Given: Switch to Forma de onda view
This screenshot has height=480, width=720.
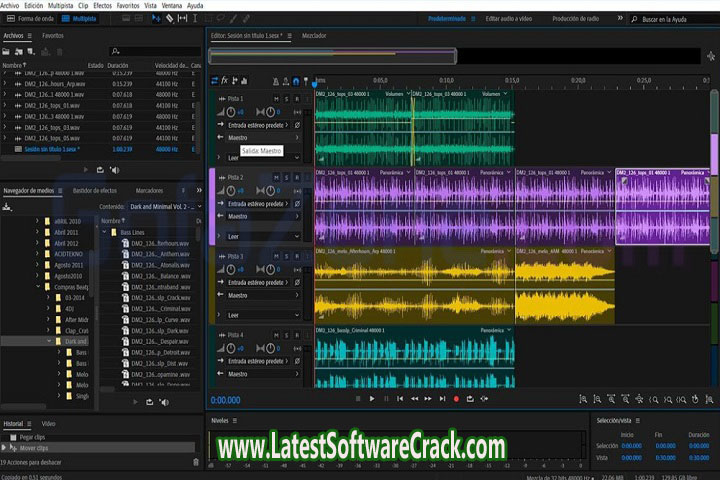Looking at the screenshot, I should click(x=30, y=18).
